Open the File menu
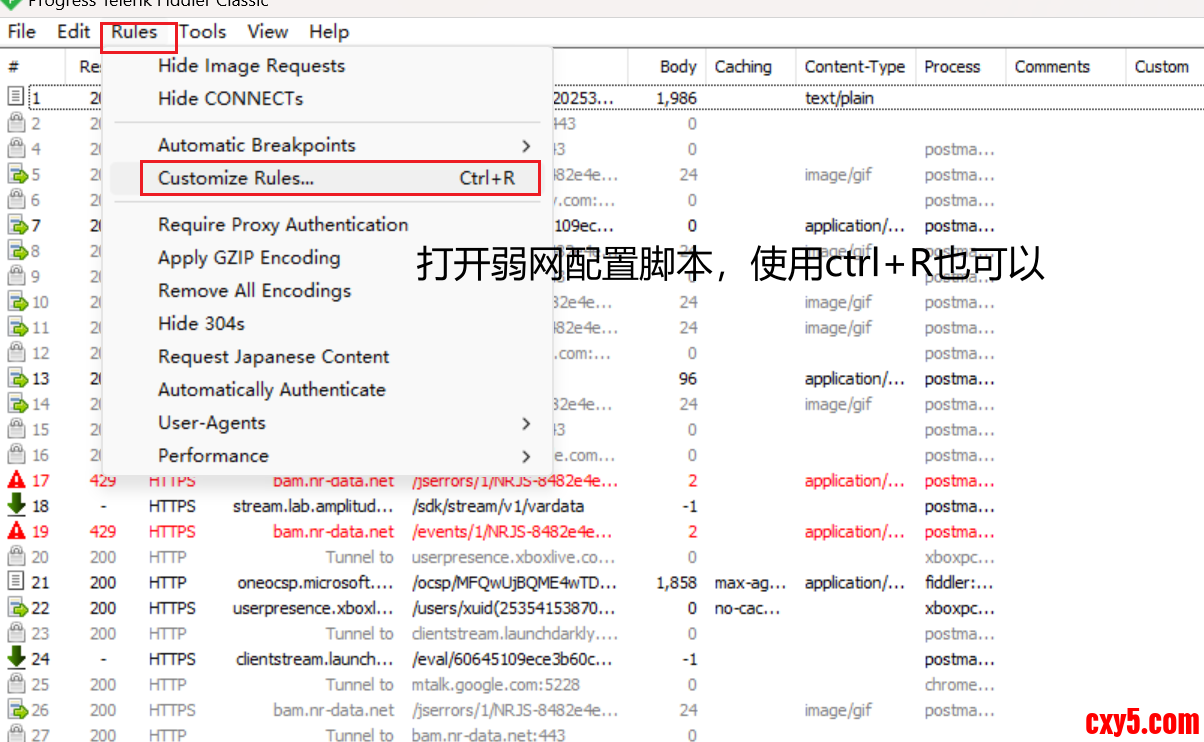This screenshot has width=1204, height=742. (x=21, y=32)
